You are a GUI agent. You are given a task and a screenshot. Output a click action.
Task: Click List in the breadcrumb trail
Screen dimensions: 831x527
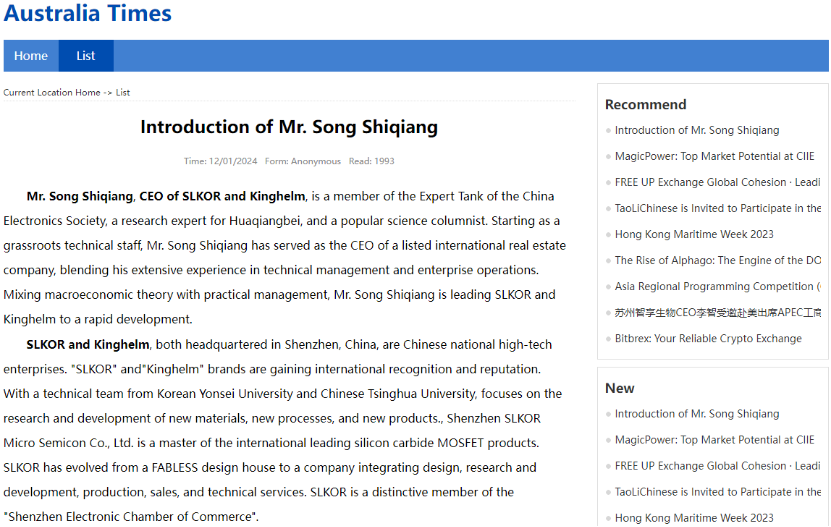coord(122,92)
